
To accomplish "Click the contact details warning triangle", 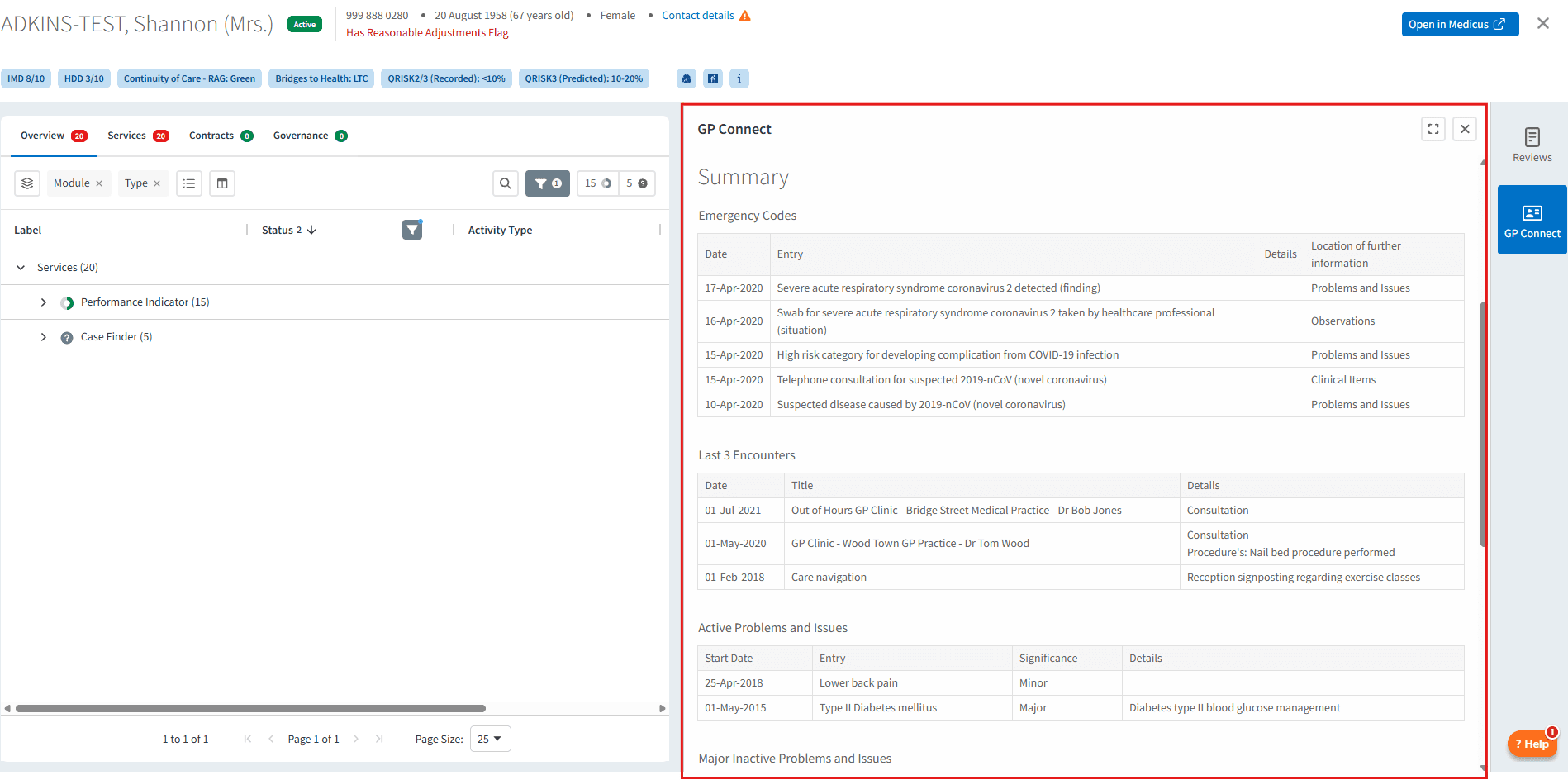I will [x=745, y=16].
